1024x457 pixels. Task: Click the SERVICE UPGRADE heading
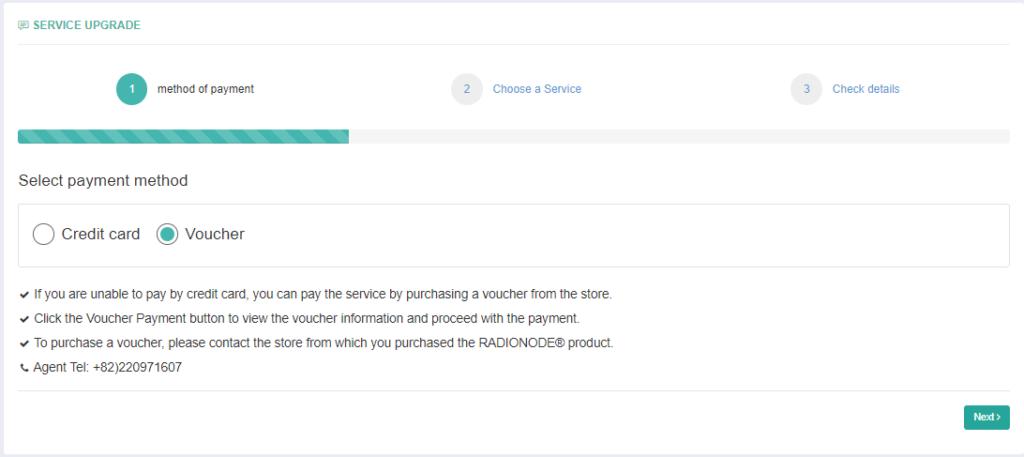87,25
